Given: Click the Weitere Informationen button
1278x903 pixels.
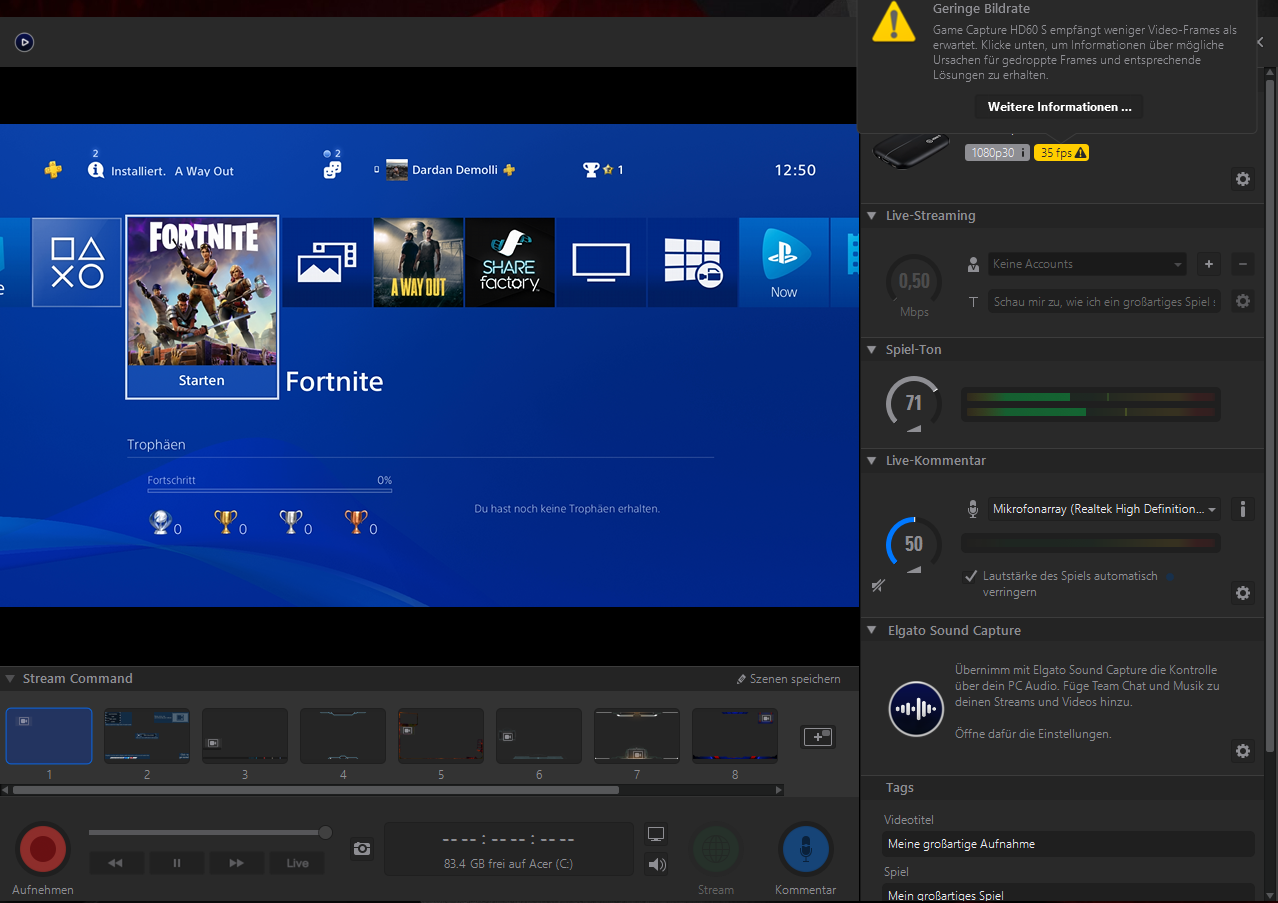Looking at the screenshot, I should [1059, 107].
